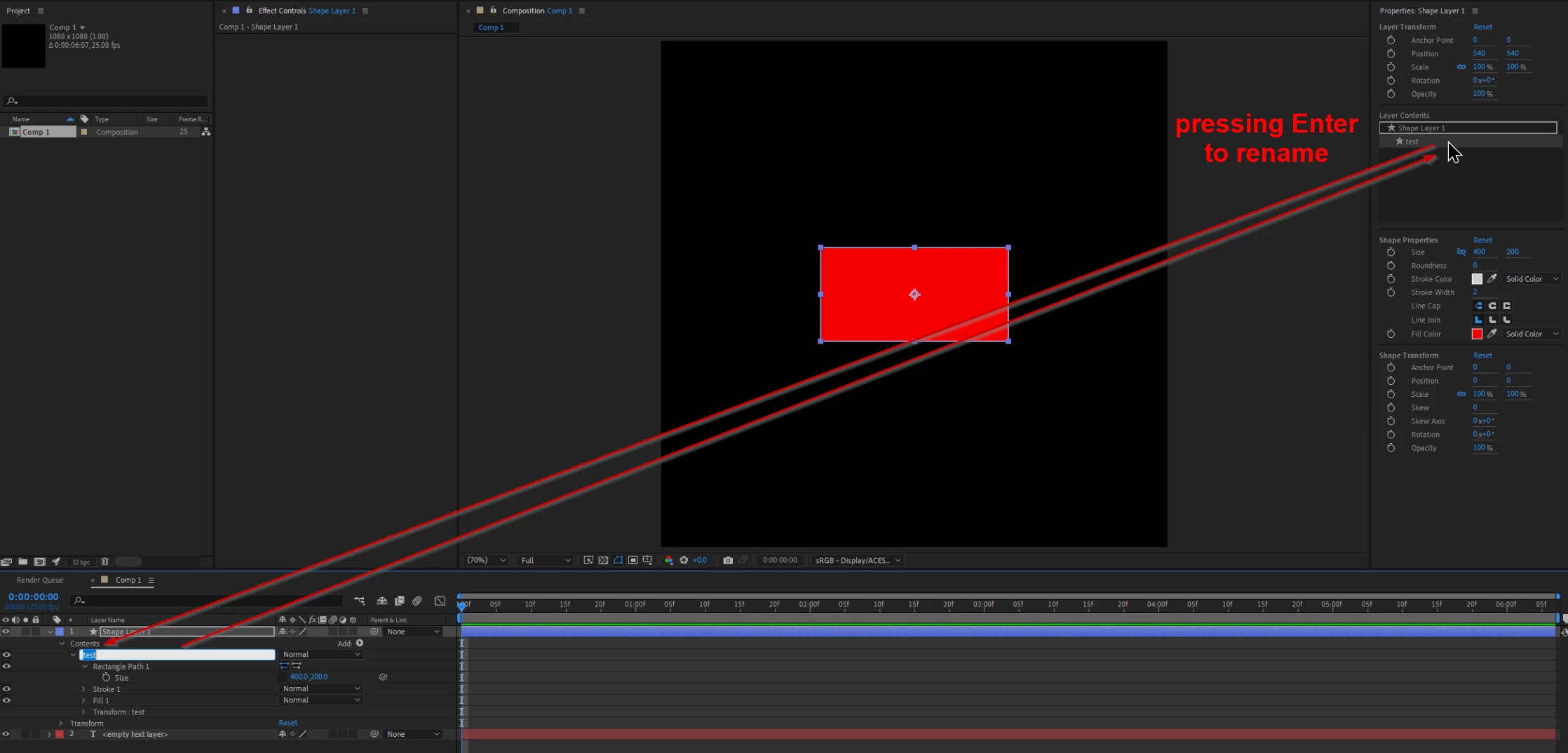Select the Bevel Join line join icon
This screenshot has width=1568, height=753.
1506,320
